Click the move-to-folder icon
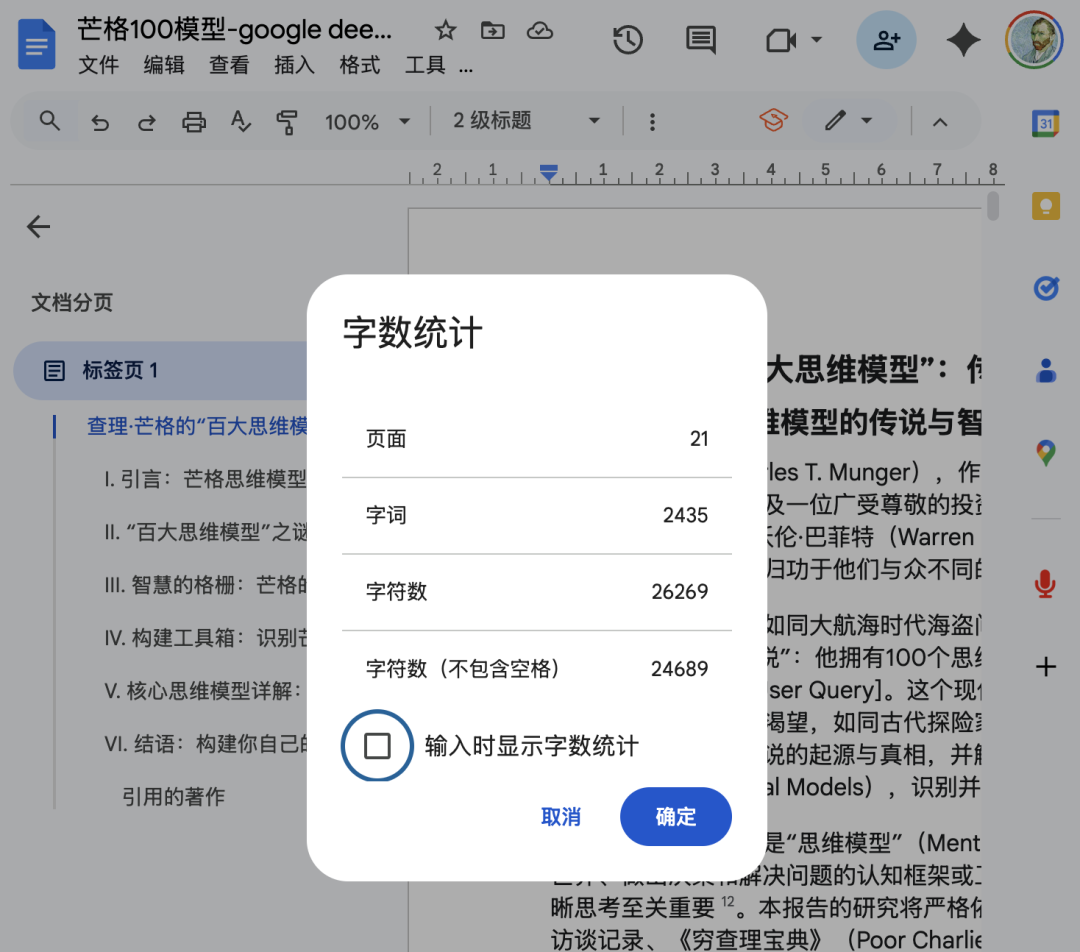1080x952 pixels. [492, 30]
